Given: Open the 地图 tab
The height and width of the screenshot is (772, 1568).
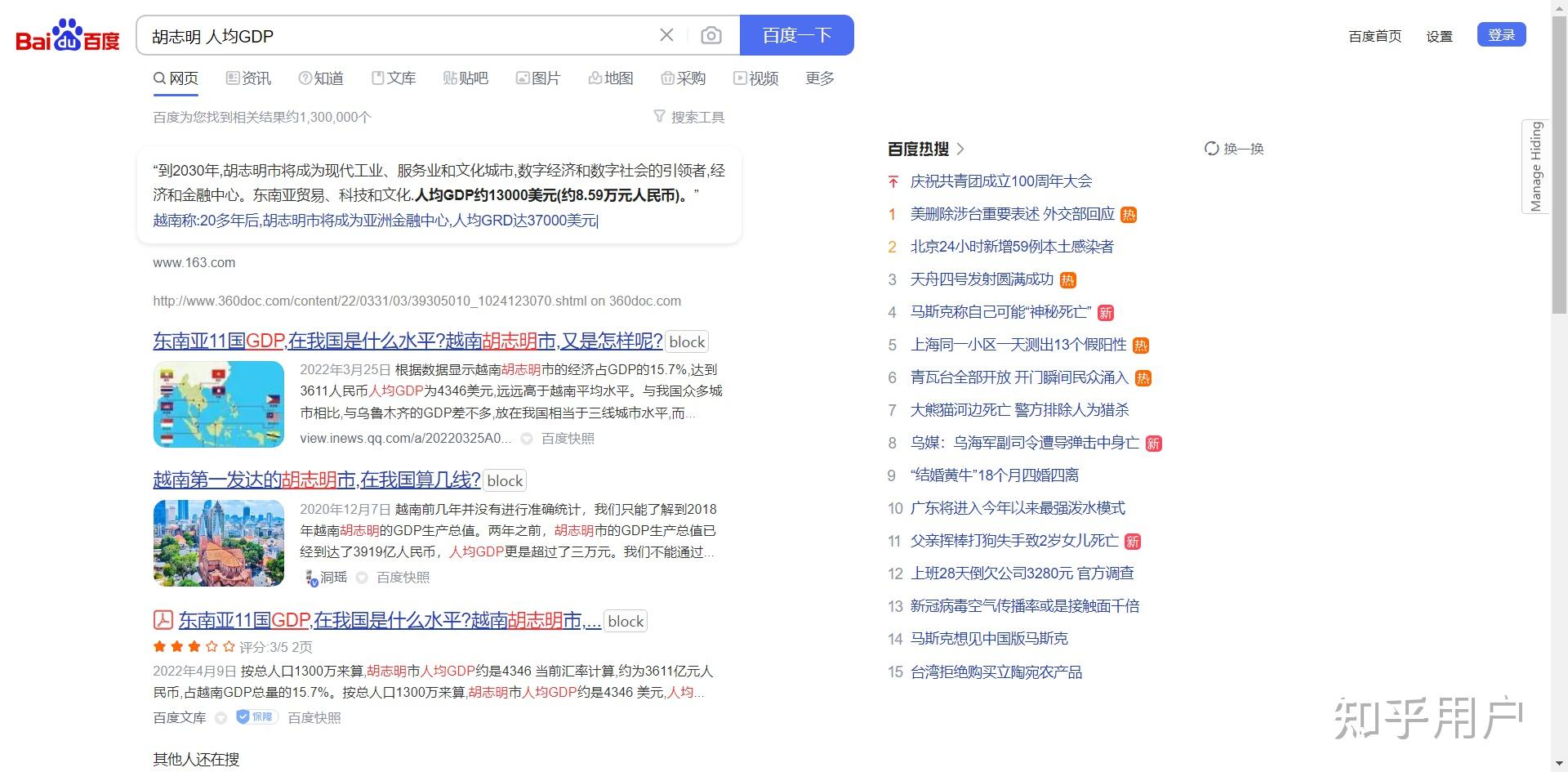Looking at the screenshot, I should coord(611,78).
